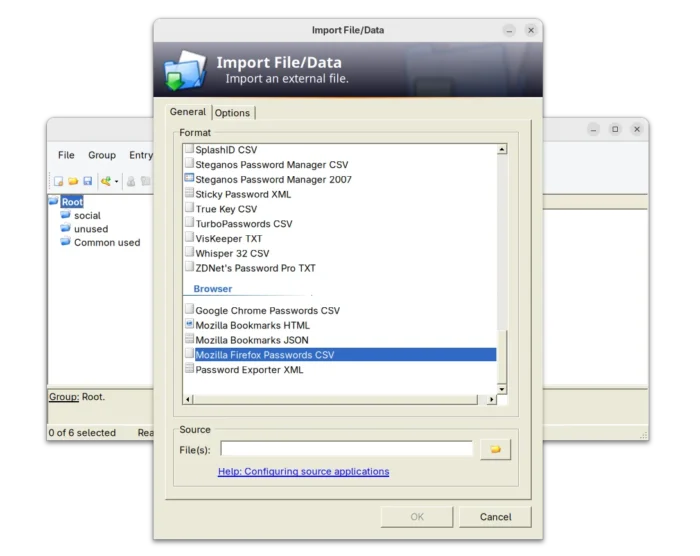The height and width of the screenshot is (556, 700).
Task: Choose Google Chrome Passwords CSV format
Action: [267, 310]
